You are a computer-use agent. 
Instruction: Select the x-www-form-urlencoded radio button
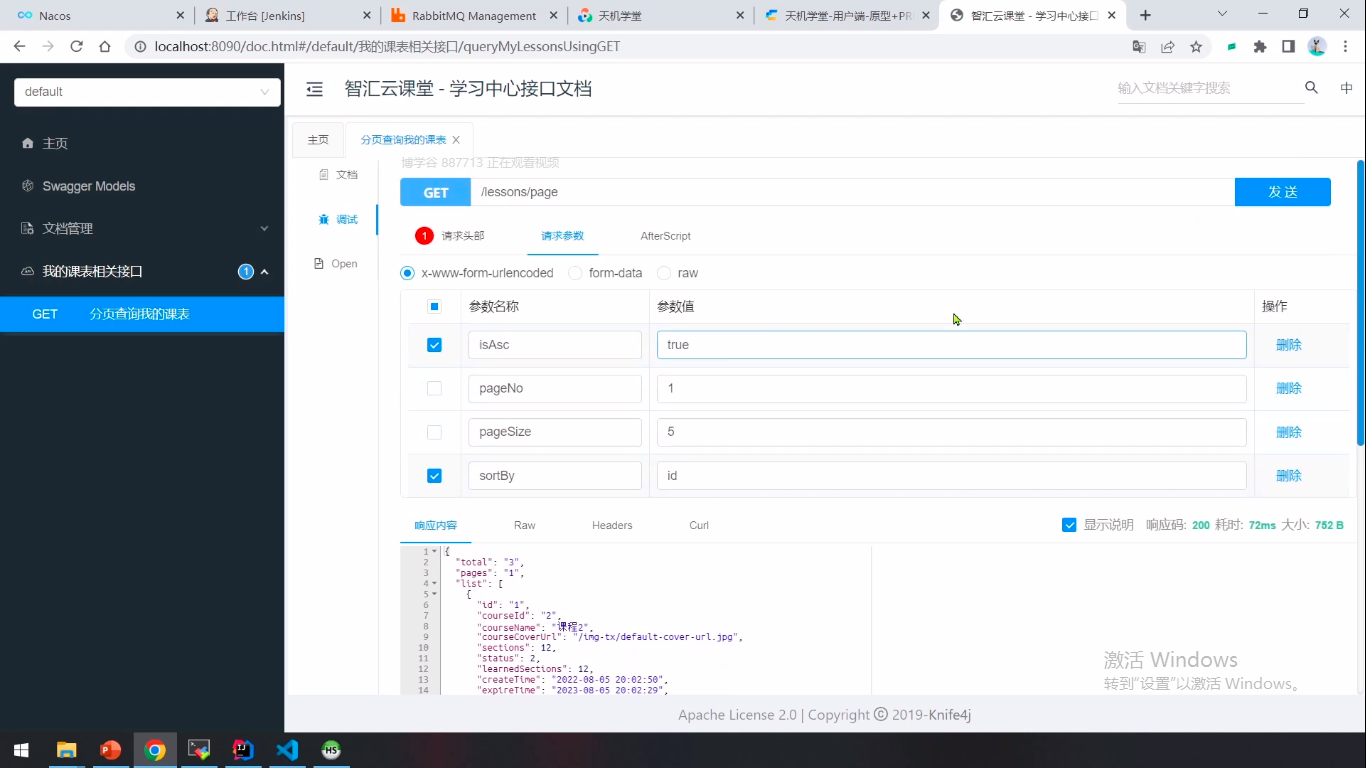point(407,273)
